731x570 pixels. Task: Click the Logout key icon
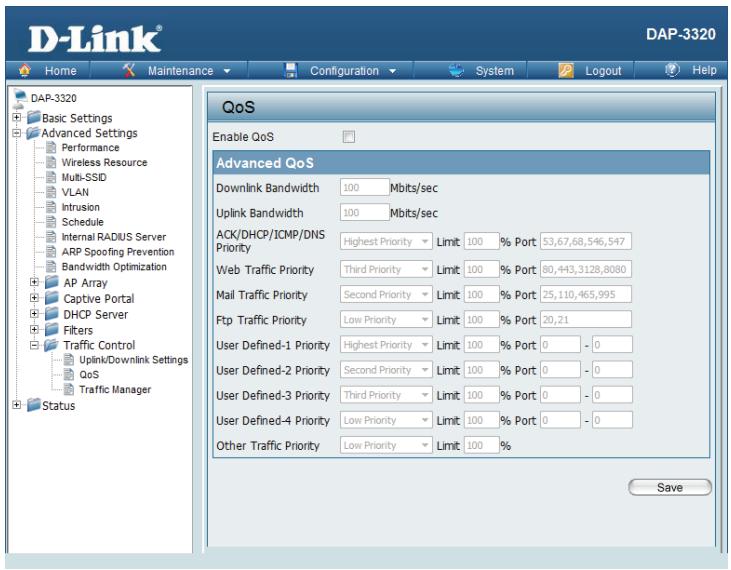(x=565, y=70)
